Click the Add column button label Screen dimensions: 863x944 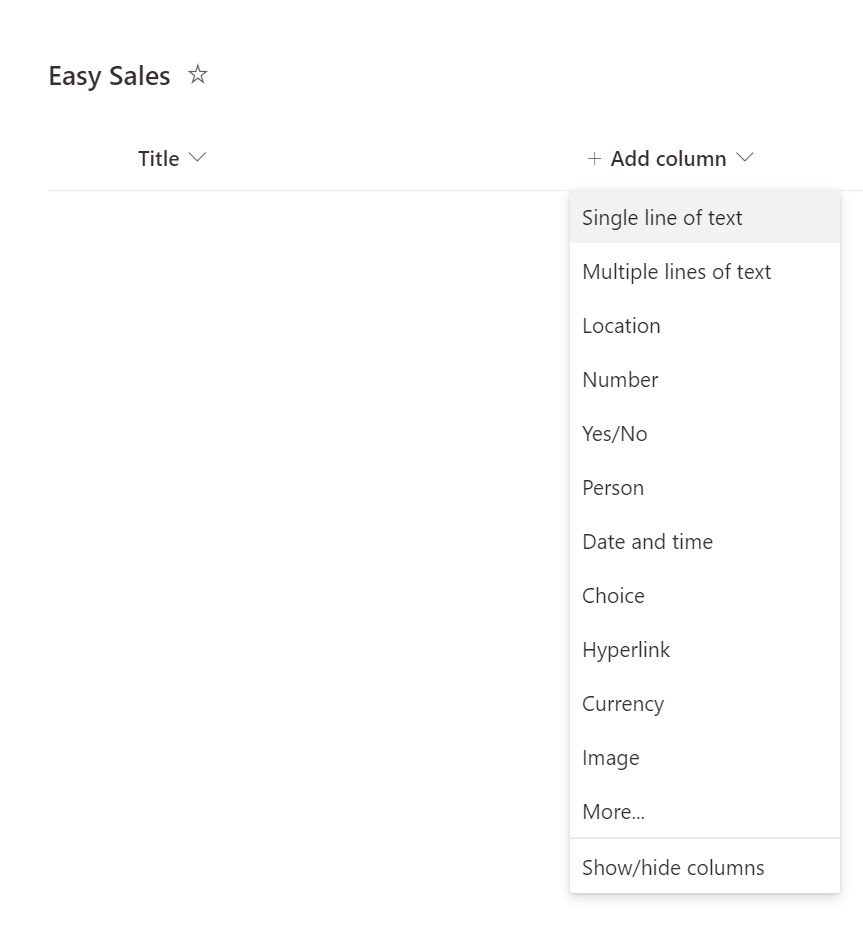pos(668,159)
